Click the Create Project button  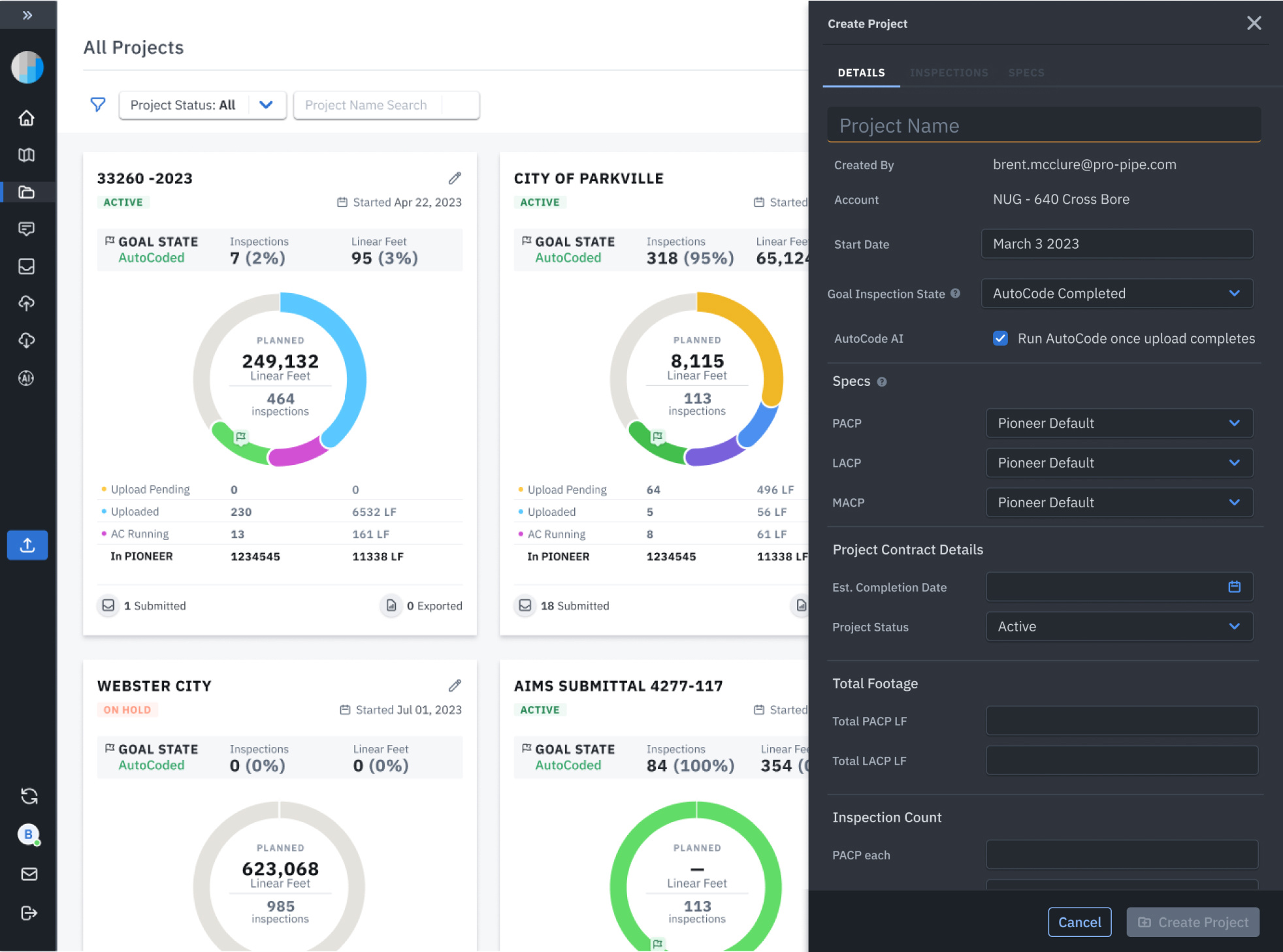1193,922
